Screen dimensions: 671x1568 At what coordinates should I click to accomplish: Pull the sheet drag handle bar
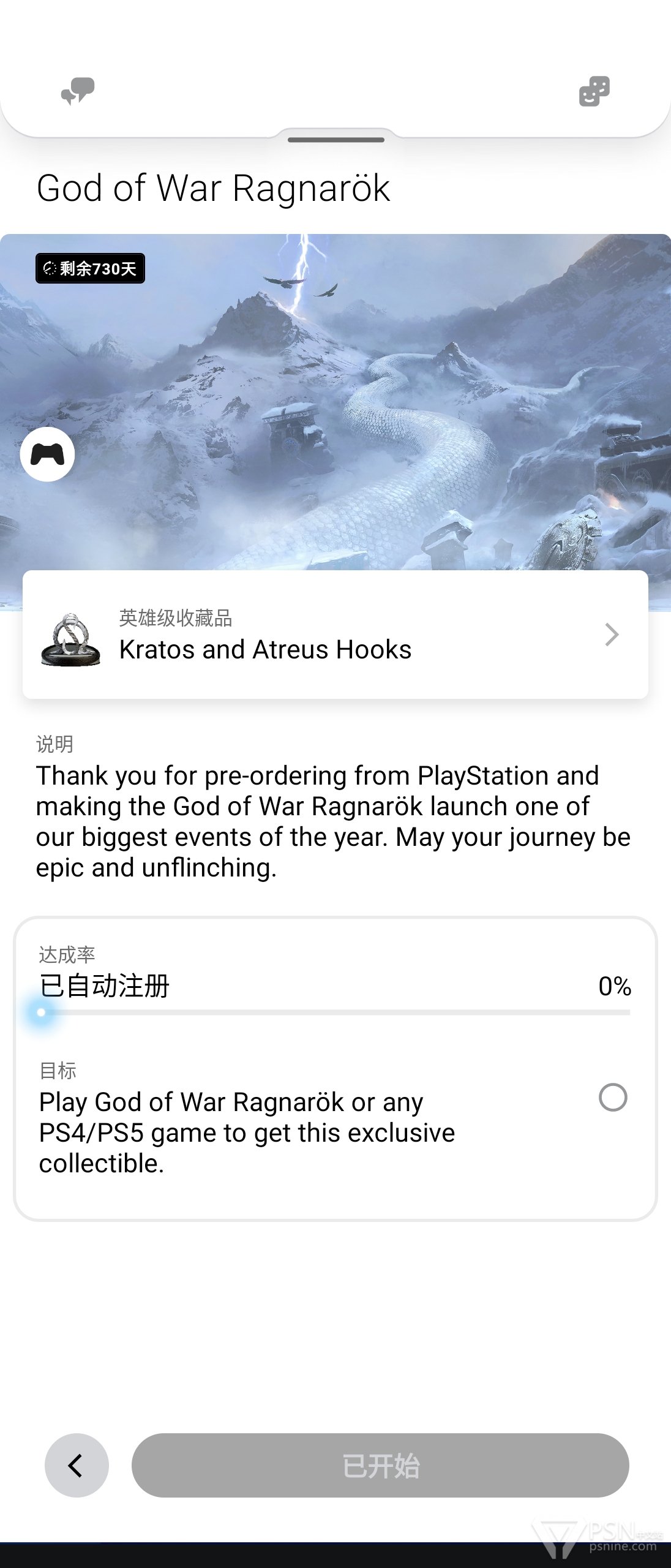[336, 140]
